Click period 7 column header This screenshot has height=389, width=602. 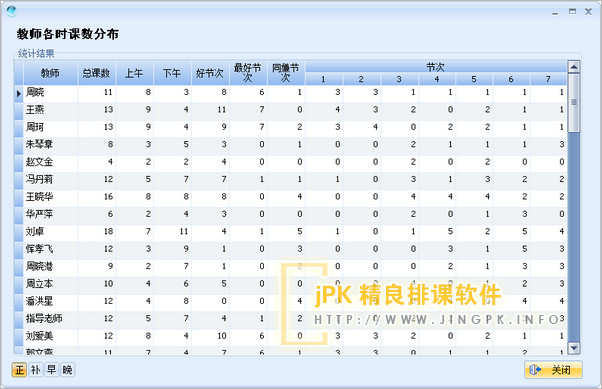point(548,79)
